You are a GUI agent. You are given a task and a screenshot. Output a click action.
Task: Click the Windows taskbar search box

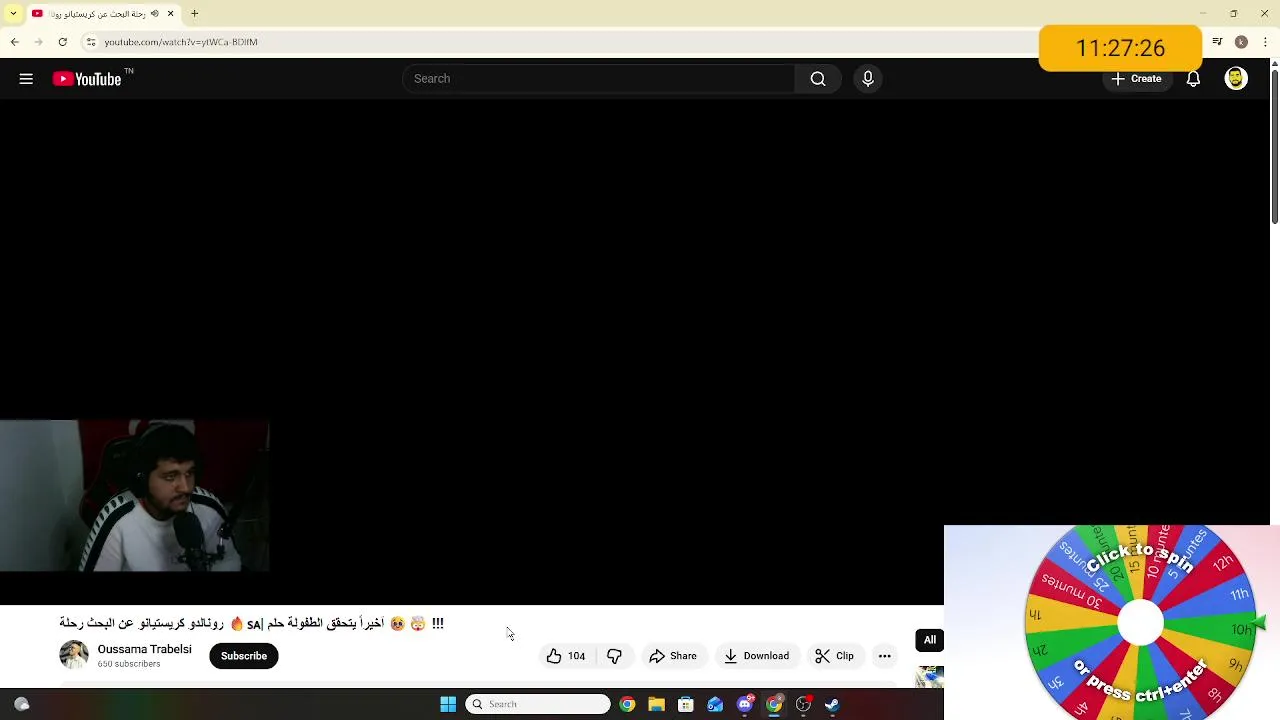(538, 704)
